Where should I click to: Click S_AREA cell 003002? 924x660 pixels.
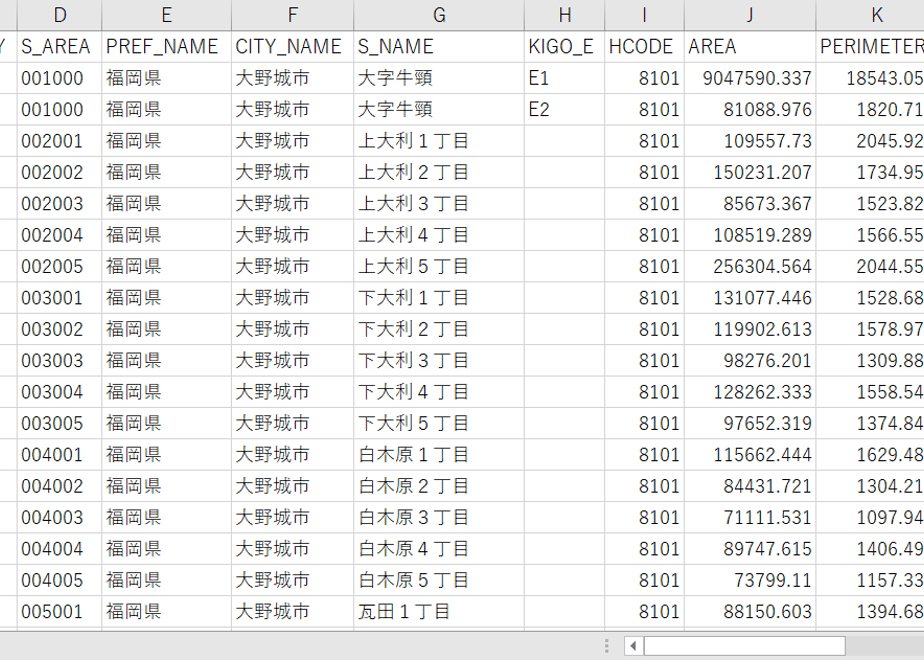point(60,329)
